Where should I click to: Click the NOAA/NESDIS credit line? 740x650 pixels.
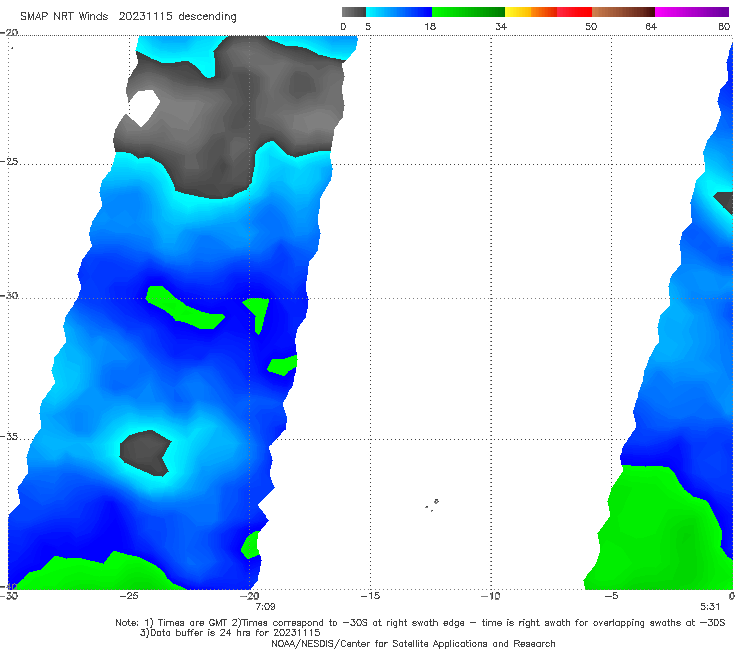[x=413, y=643]
